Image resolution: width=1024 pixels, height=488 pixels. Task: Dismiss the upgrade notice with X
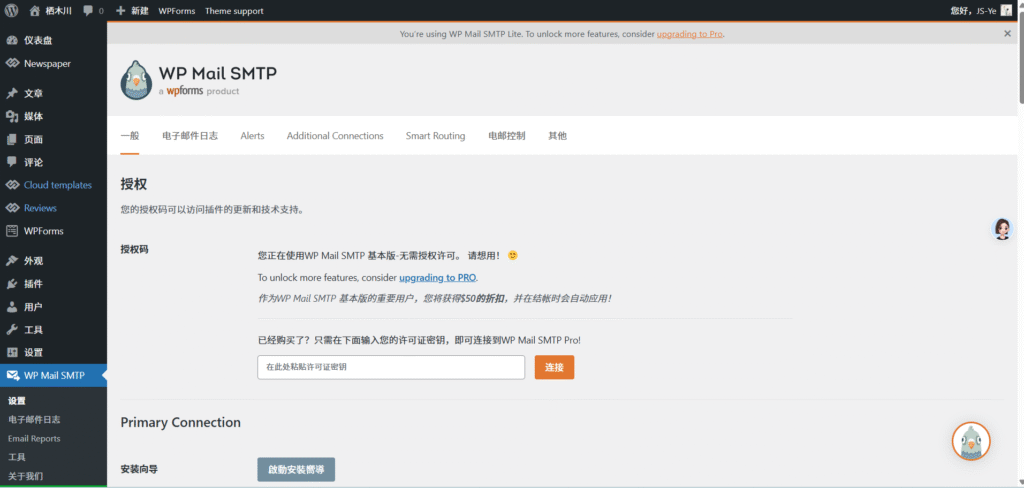[x=1007, y=33]
